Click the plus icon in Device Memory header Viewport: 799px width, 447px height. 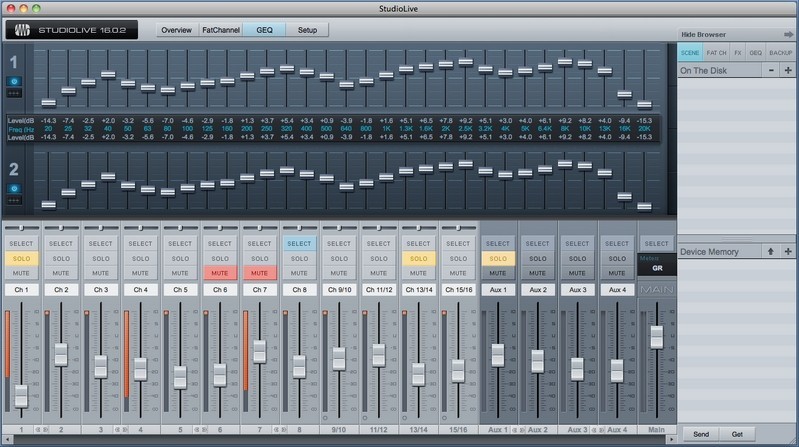point(788,252)
